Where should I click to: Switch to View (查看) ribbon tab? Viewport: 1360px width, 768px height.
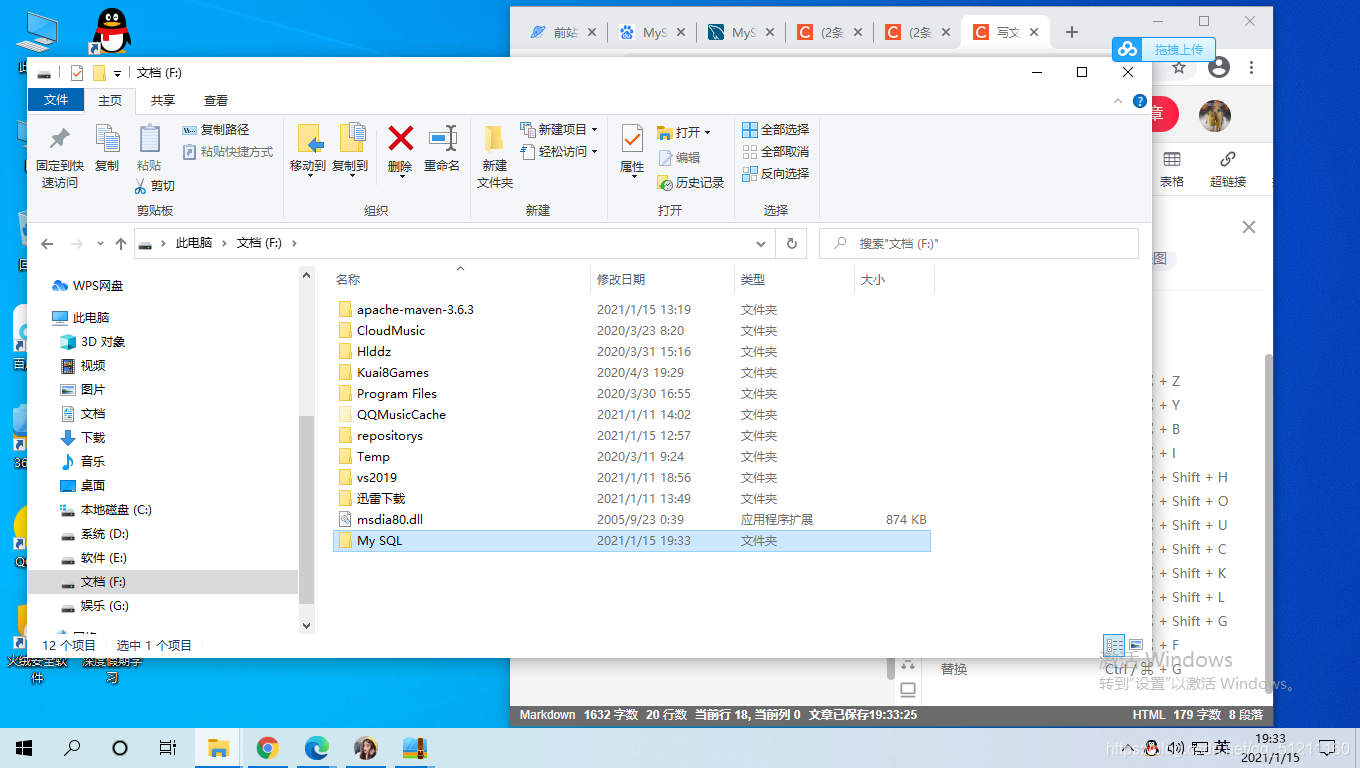216,101
